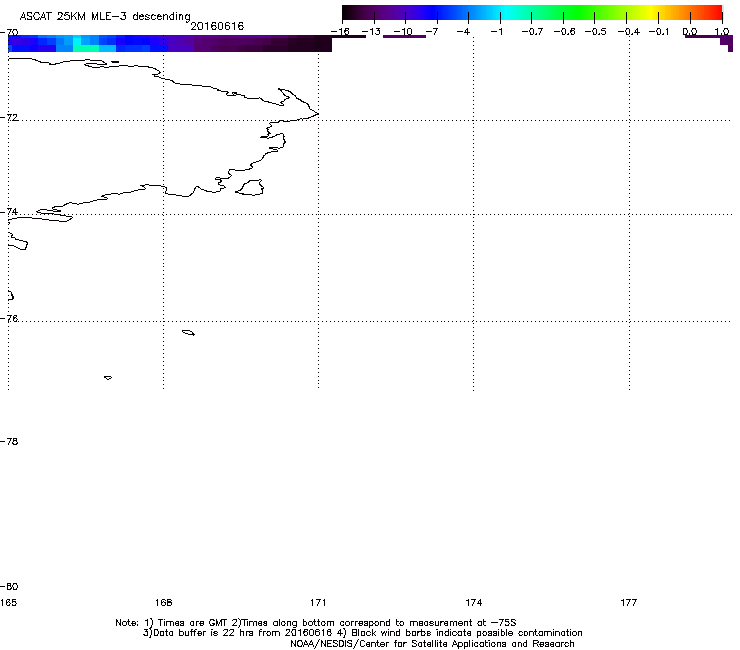Viewport: 740px width, 650px height.
Task: Click the note line 'Times are GMT'
Action: pyautogui.click(x=192, y=623)
